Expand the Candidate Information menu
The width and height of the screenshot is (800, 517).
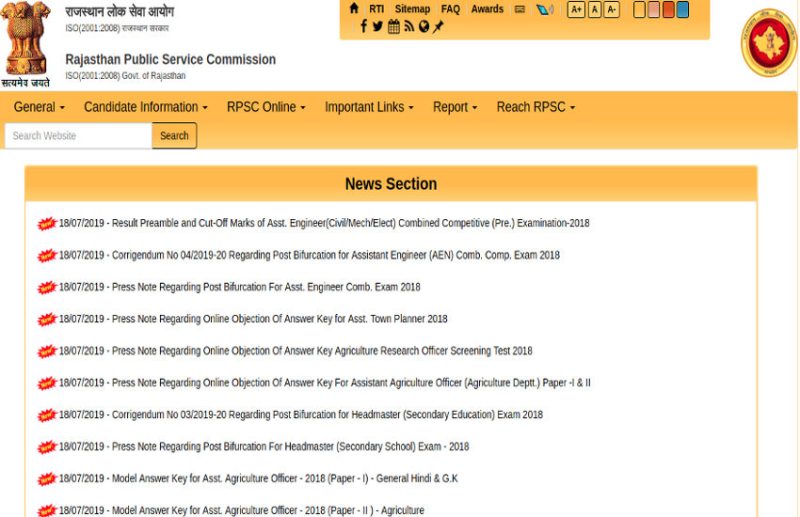pyautogui.click(x=145, y=107)
